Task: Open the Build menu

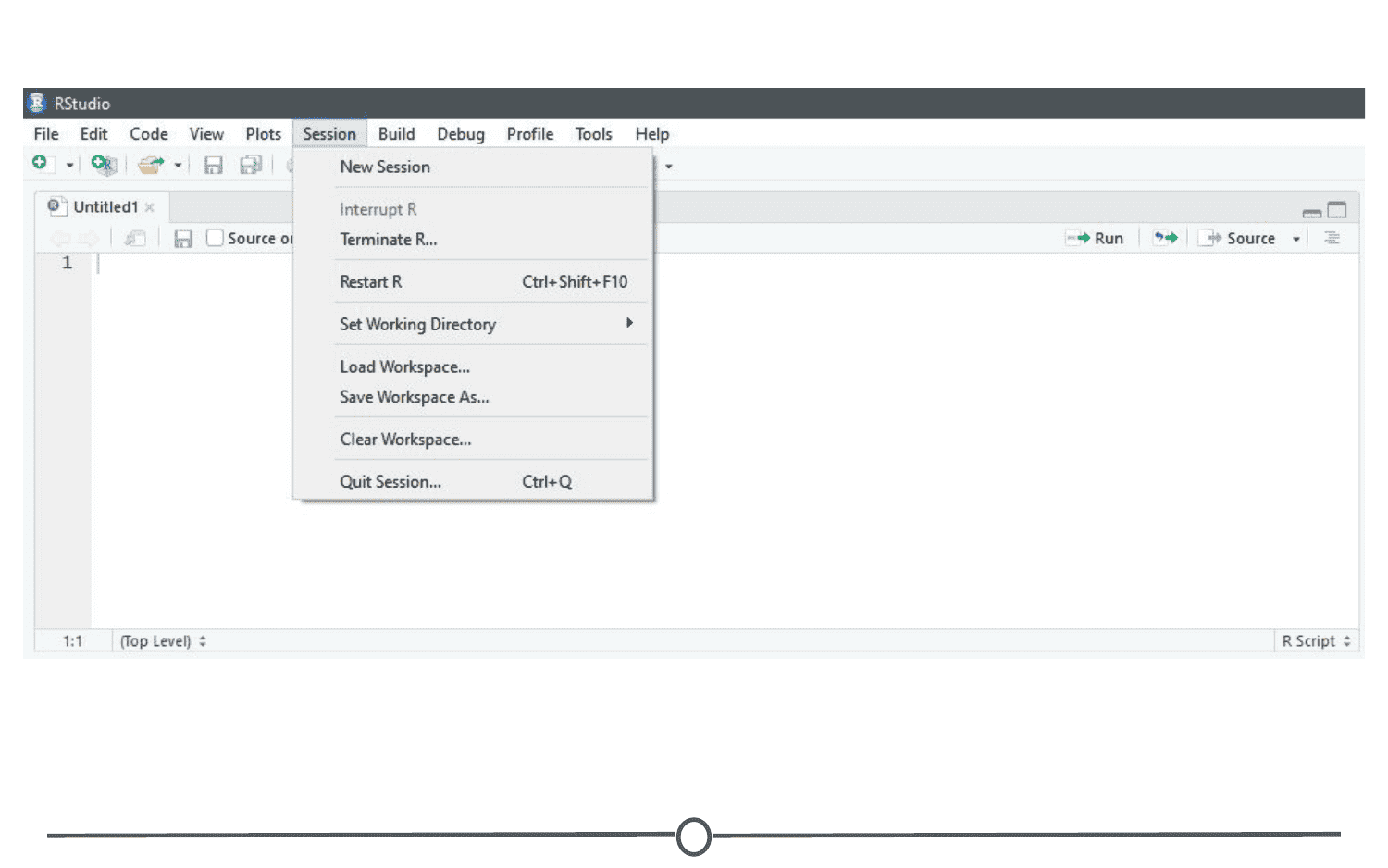Action: 397,134
